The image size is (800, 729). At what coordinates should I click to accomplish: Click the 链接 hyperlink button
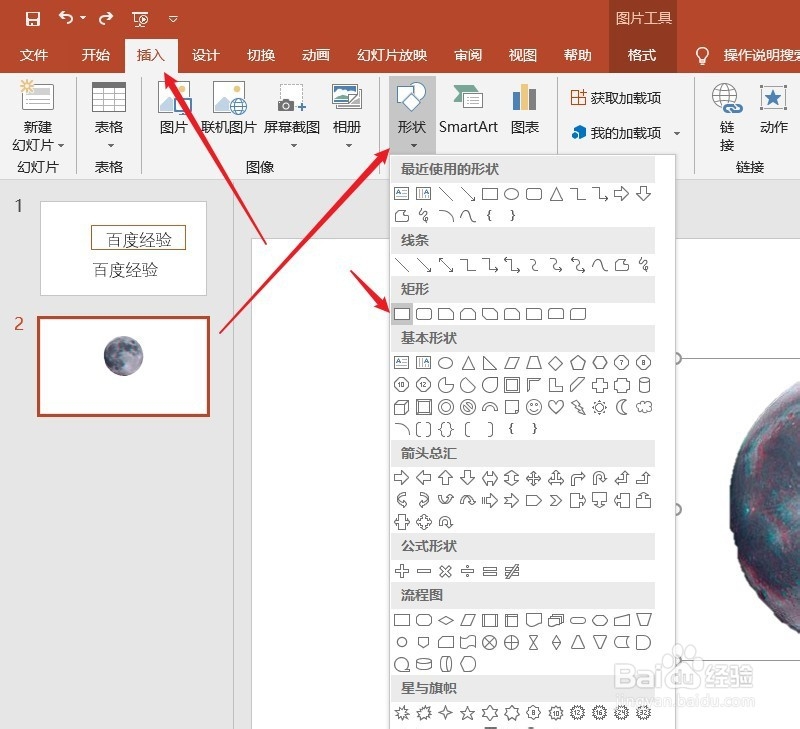coord(727,117)
